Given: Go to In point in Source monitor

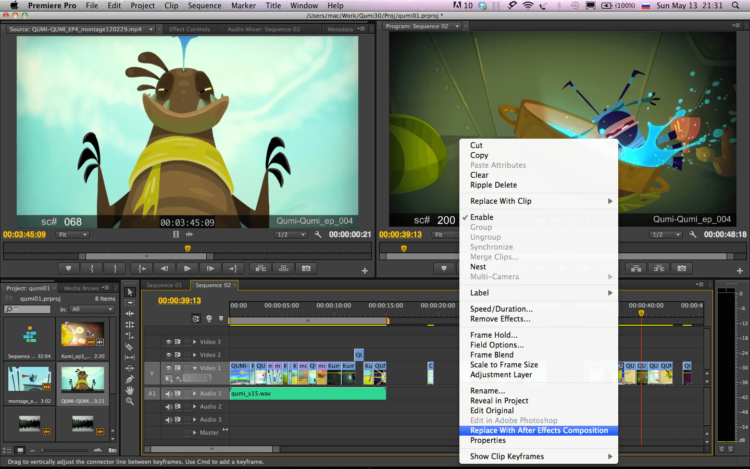Looking at the screenshot, I should [142, 269].
